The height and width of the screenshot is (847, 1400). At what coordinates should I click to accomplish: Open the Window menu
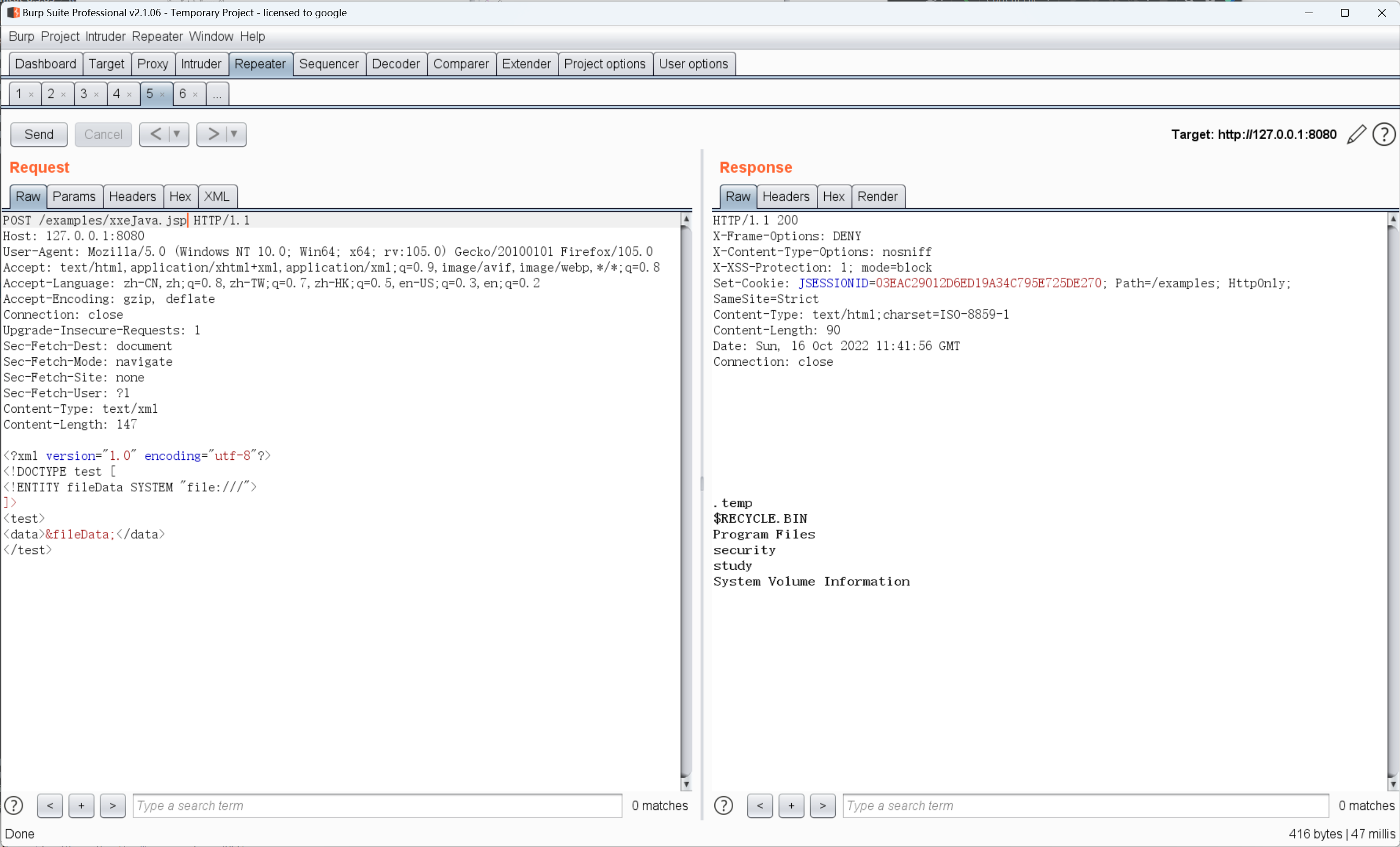click(211, 37)
